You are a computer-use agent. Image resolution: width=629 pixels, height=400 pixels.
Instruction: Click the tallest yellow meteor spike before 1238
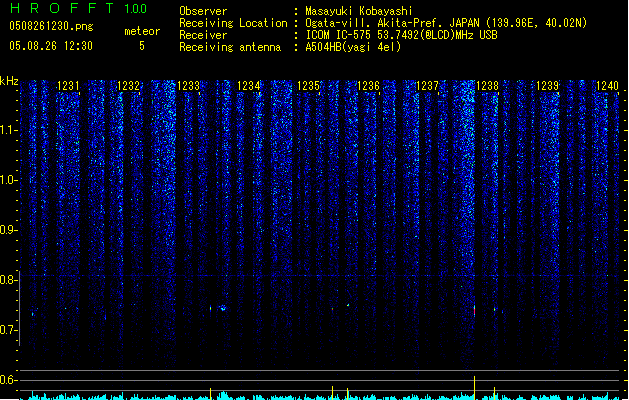click(475, 388)
